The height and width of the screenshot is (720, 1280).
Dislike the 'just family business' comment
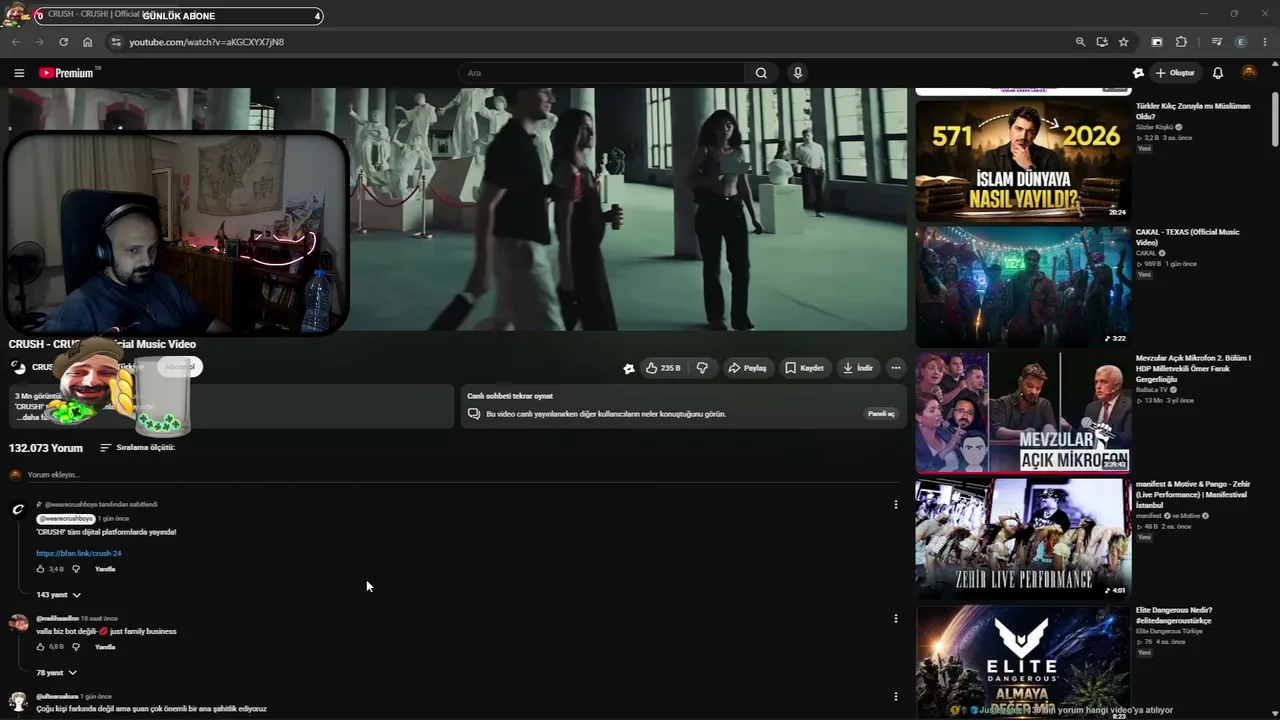click(76, 647)
